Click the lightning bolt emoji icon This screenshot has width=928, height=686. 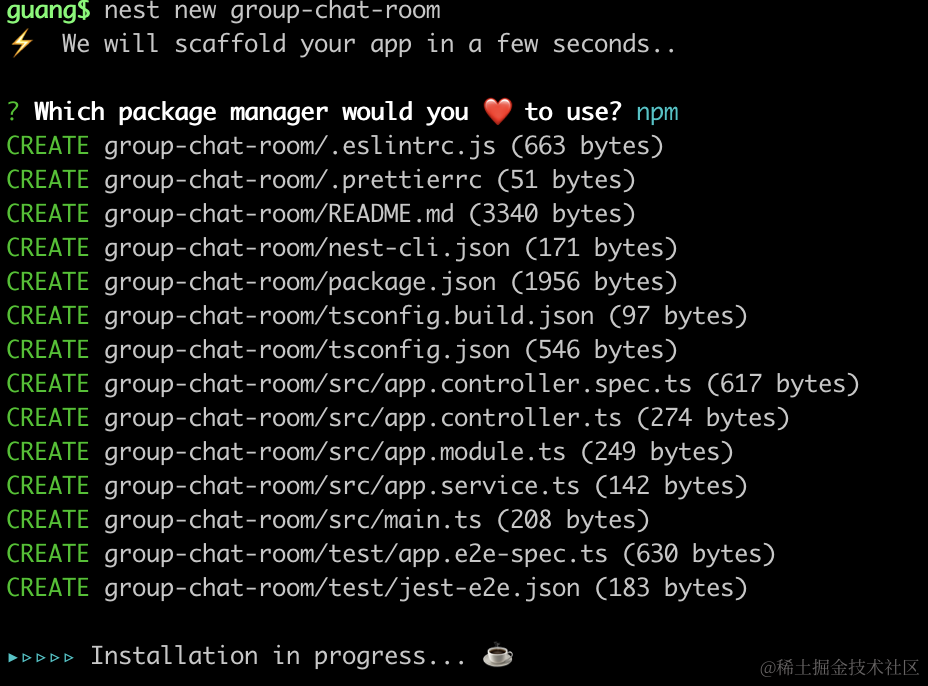(20, 44)
